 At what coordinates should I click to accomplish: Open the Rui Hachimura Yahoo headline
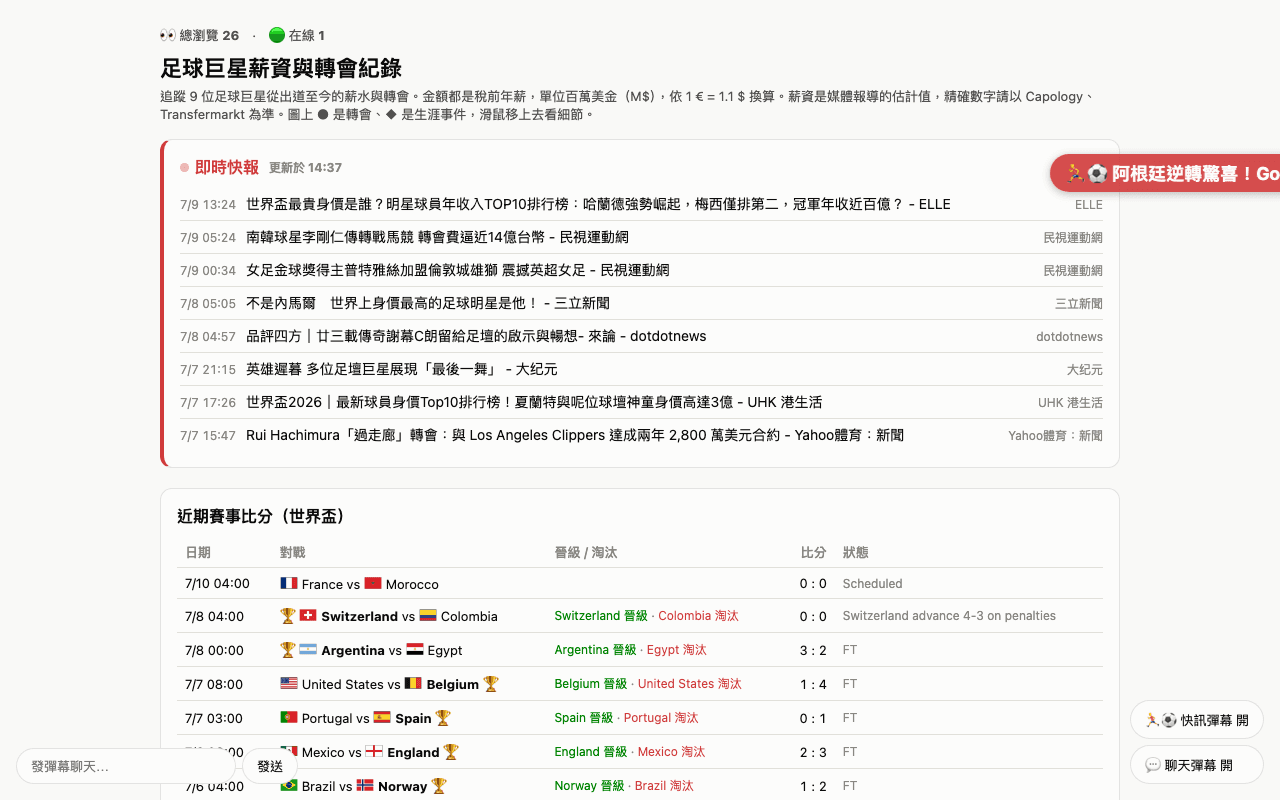[575, 435]
